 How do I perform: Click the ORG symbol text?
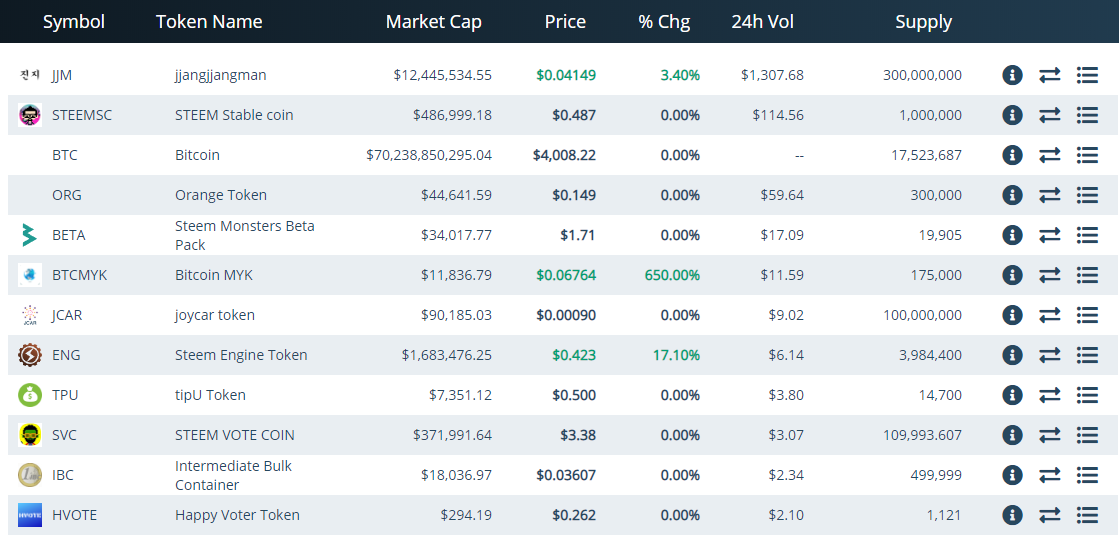[x=66, y=195]
